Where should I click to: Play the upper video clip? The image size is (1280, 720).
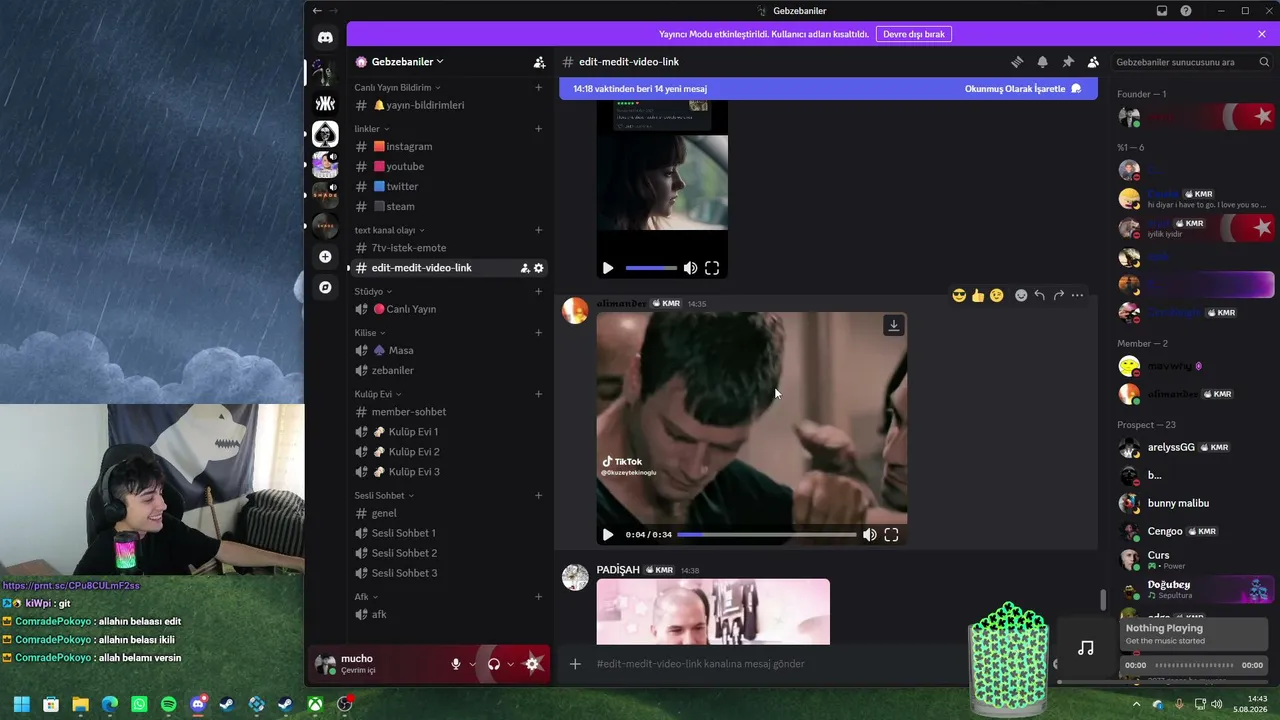tap(608, 268)
